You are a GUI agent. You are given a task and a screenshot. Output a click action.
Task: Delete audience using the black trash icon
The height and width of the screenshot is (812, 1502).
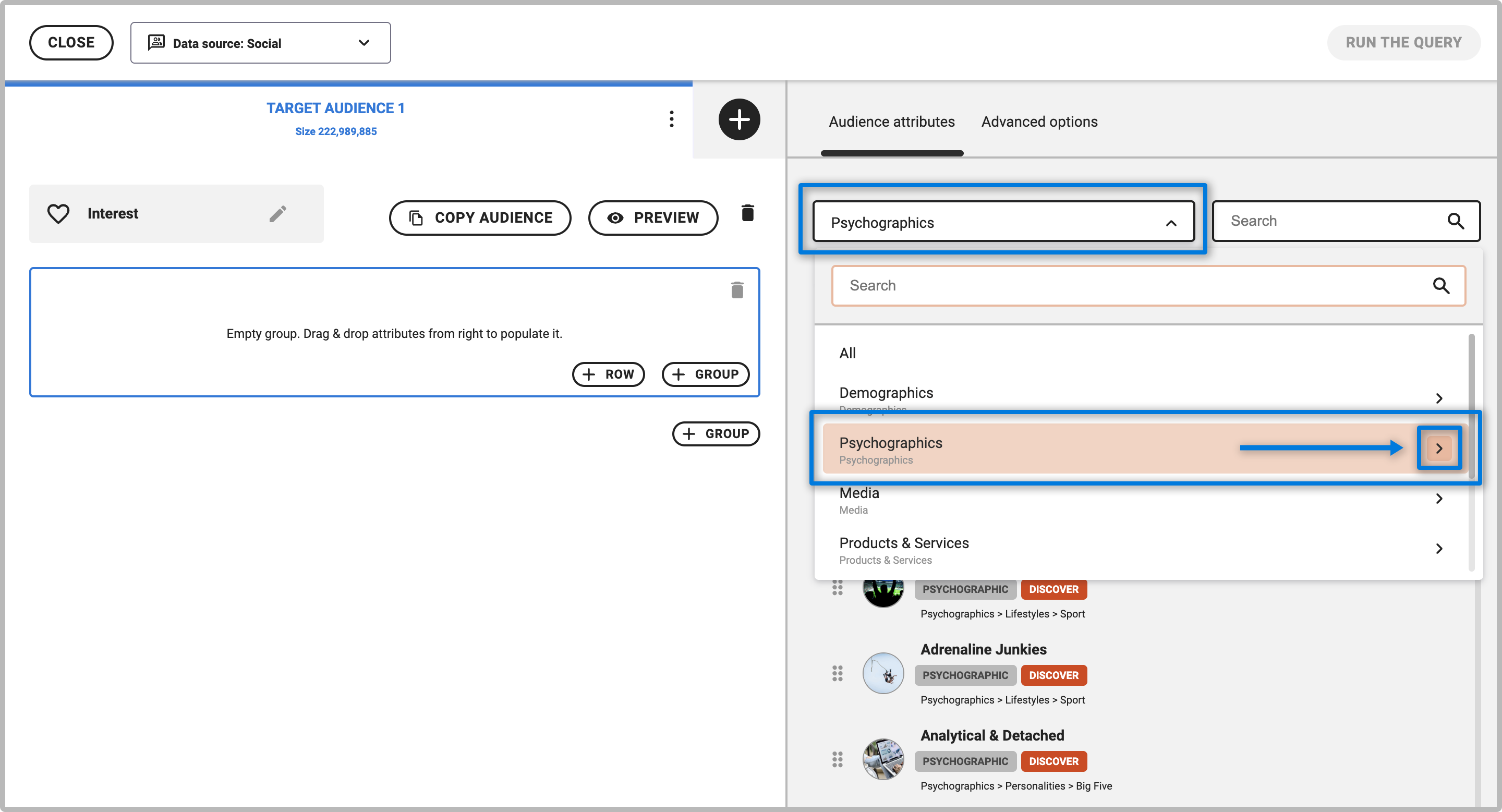pyautogui.click(x=747, y=213)
